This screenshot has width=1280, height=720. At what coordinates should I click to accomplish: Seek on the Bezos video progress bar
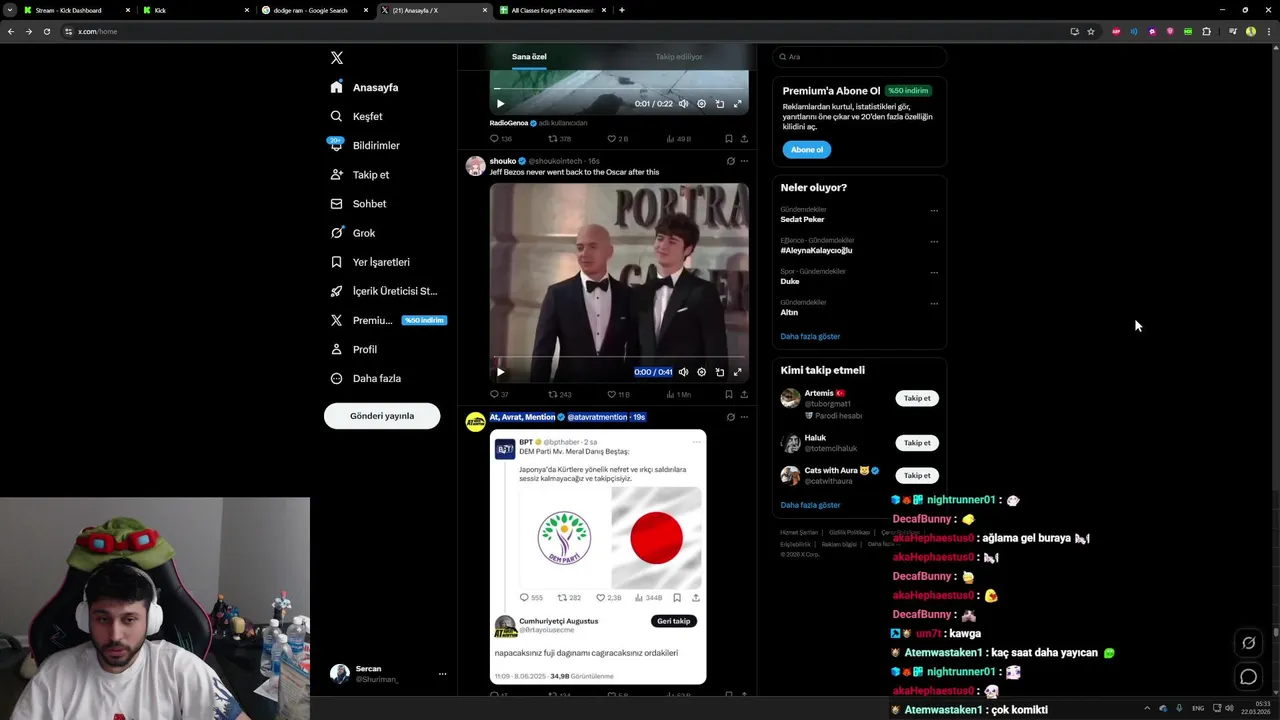point(619,357)
